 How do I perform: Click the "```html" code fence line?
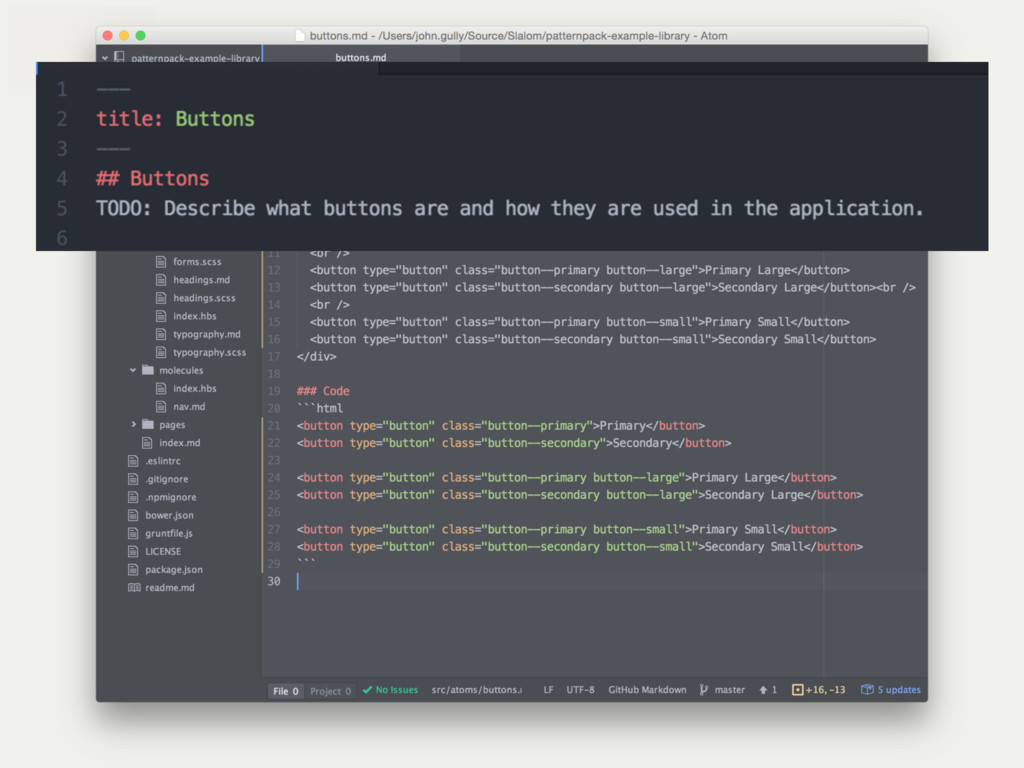pos(320,408)
